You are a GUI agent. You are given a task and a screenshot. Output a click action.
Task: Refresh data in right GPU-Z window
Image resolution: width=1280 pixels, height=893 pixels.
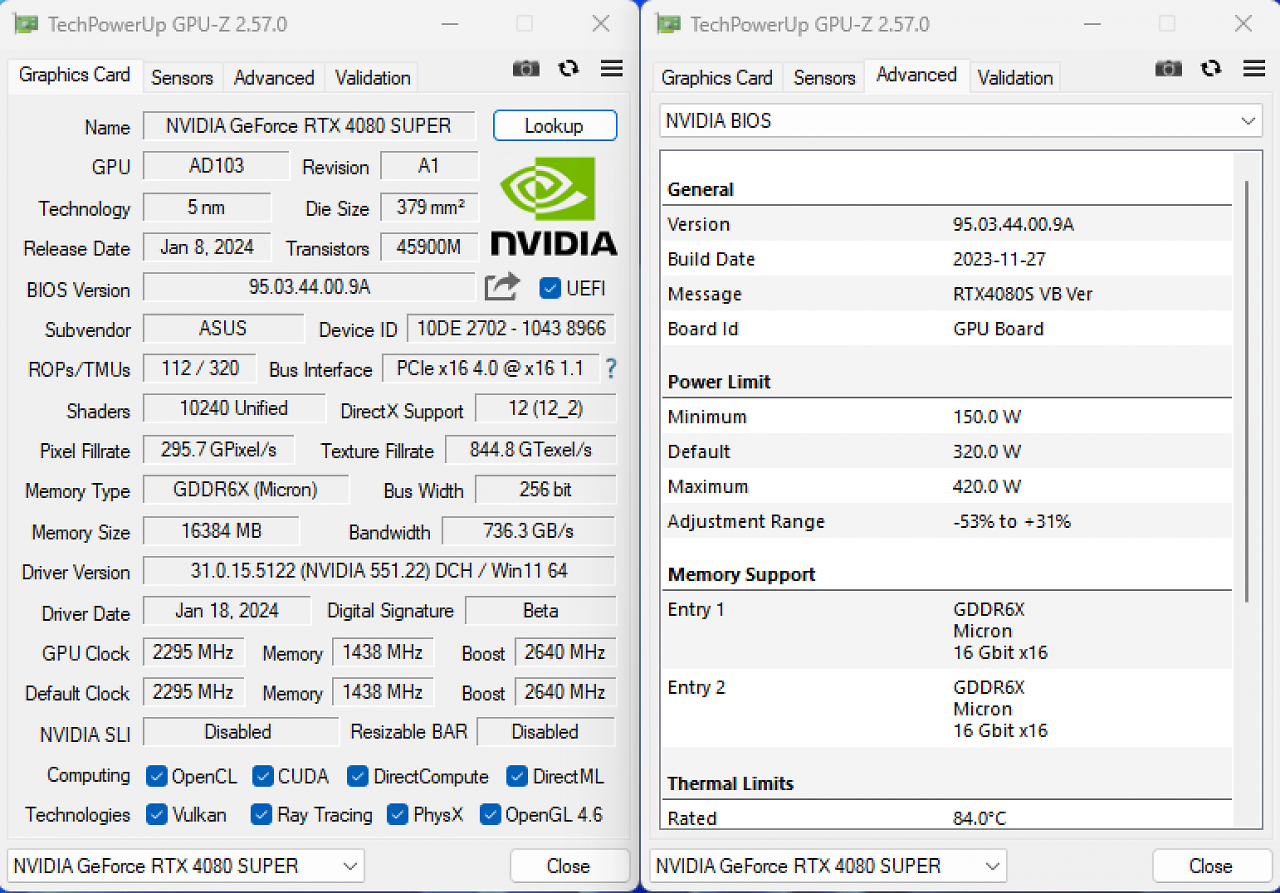[1211, 68]
